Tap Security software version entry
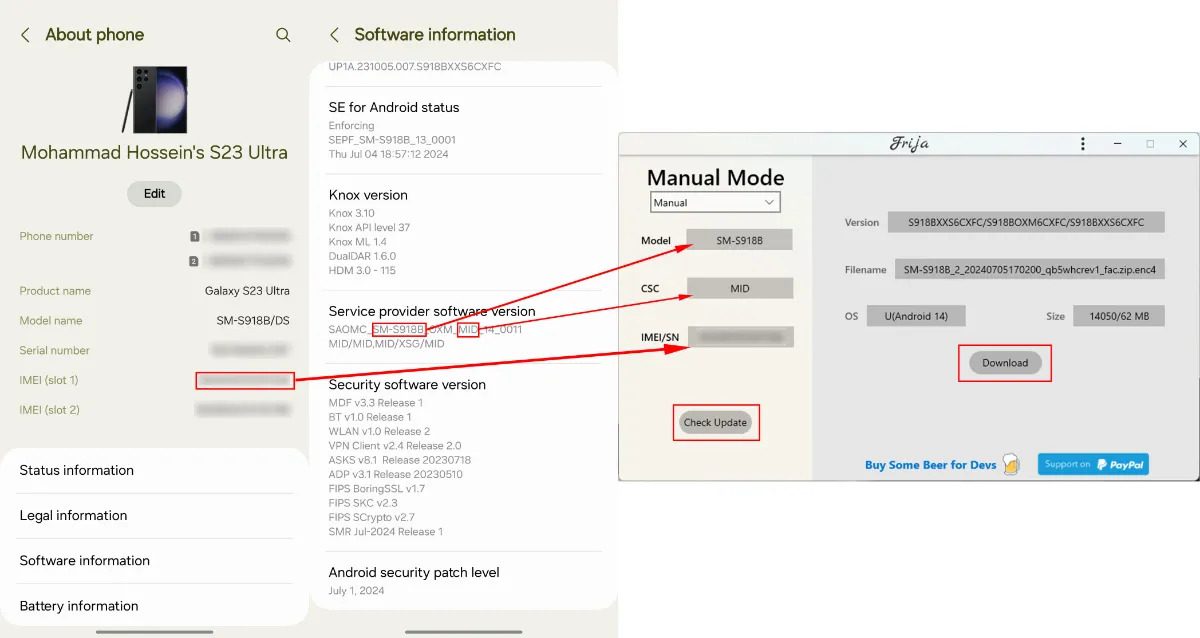Image resolution: width=1200 pixels, height=638 pixels. tap(464, 458)
